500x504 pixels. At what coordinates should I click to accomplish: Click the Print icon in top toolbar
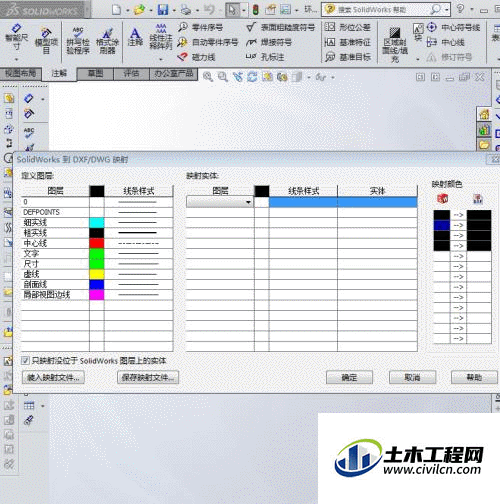tap(185, 10)
